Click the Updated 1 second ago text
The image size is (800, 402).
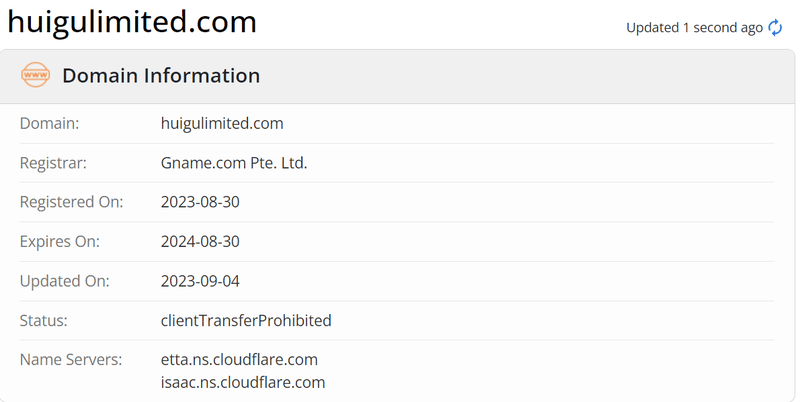pyautogui.click(x=694, y=28)
